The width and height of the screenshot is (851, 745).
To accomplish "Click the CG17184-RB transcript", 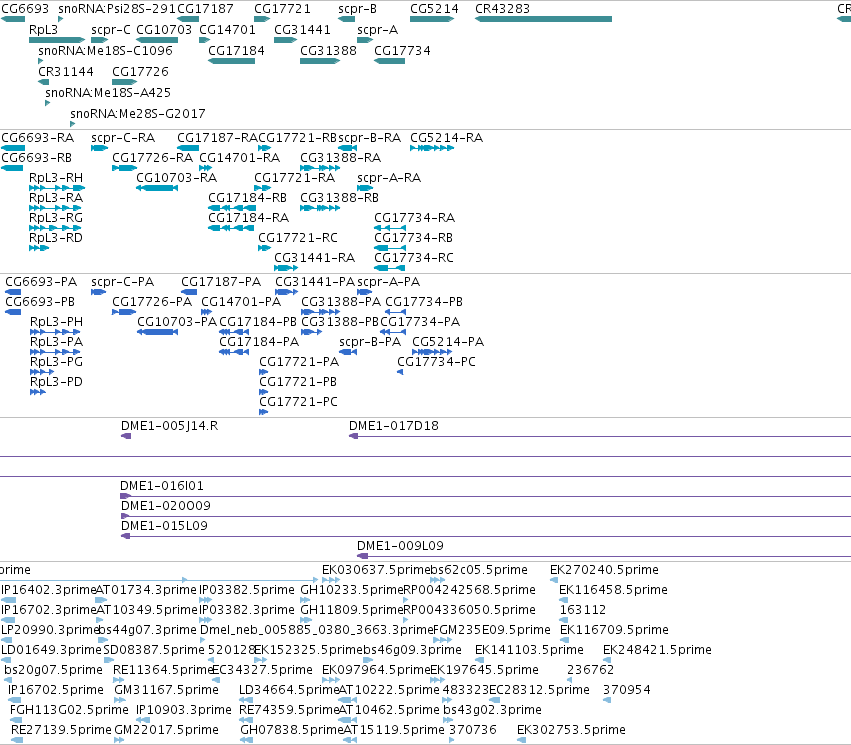I will tap(232, 208).
